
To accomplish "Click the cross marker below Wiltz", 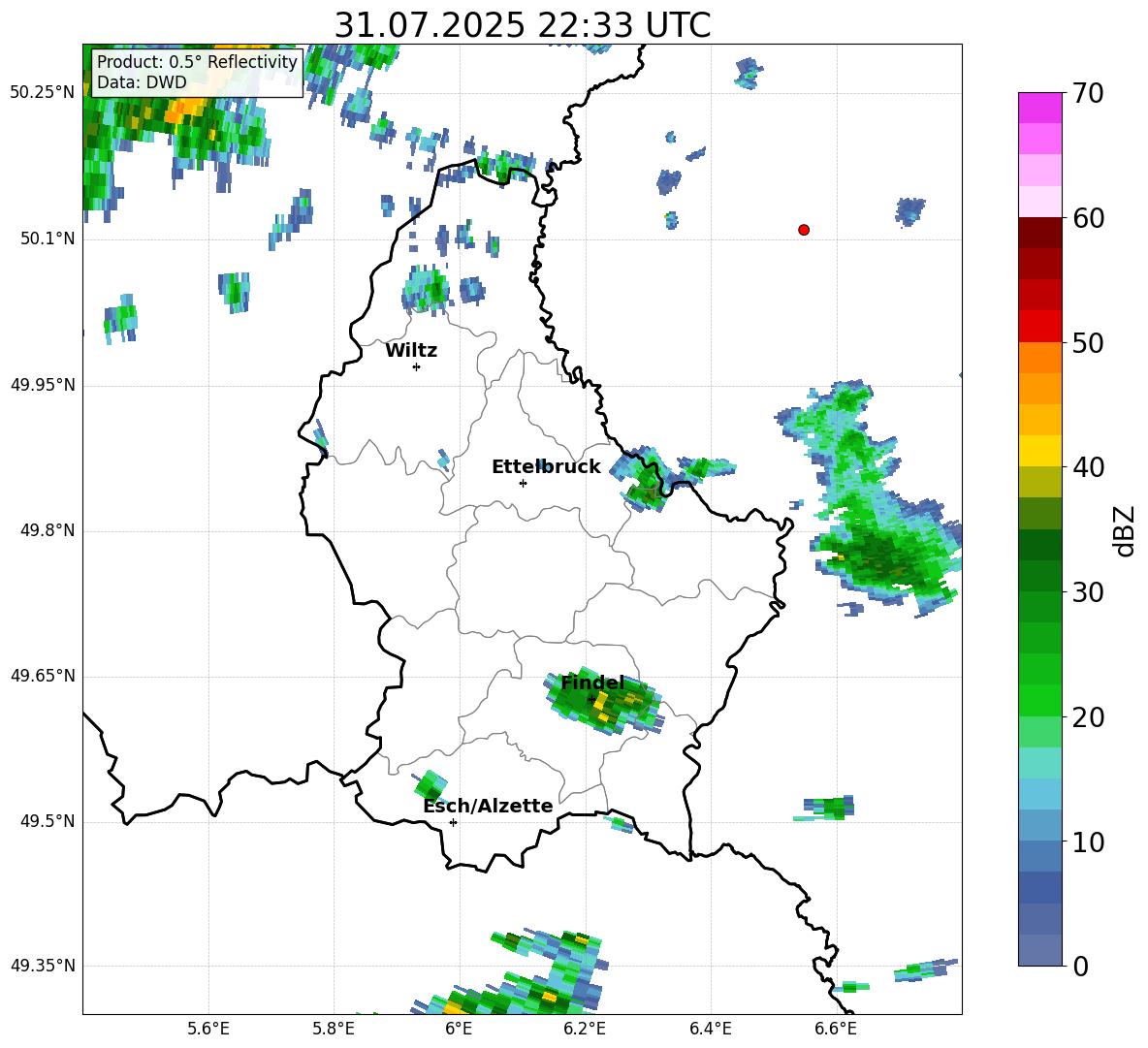I will coord(416,366).
